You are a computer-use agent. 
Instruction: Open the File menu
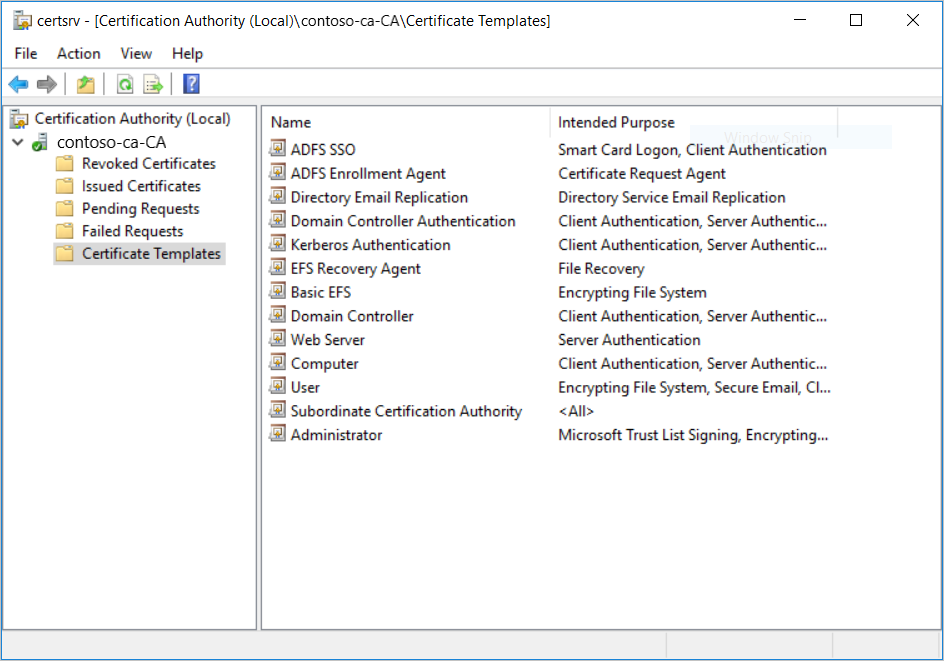[25, 53]
